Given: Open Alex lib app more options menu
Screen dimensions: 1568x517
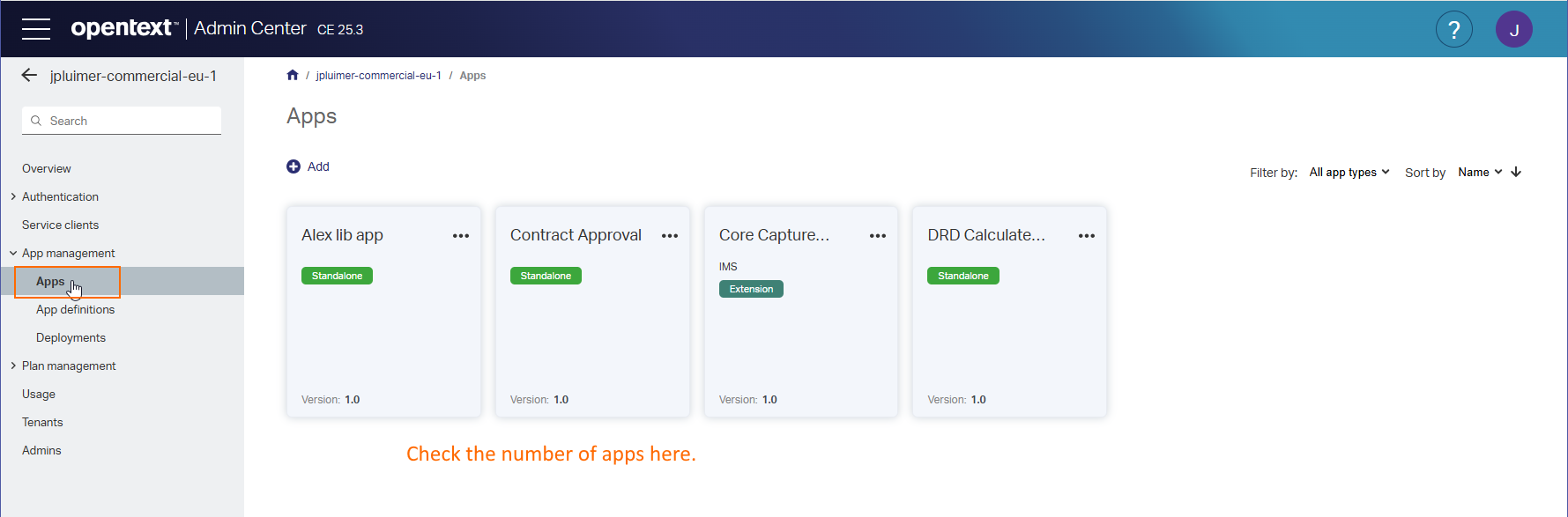Looking at the screenshot, I should (x=461, y=236).
